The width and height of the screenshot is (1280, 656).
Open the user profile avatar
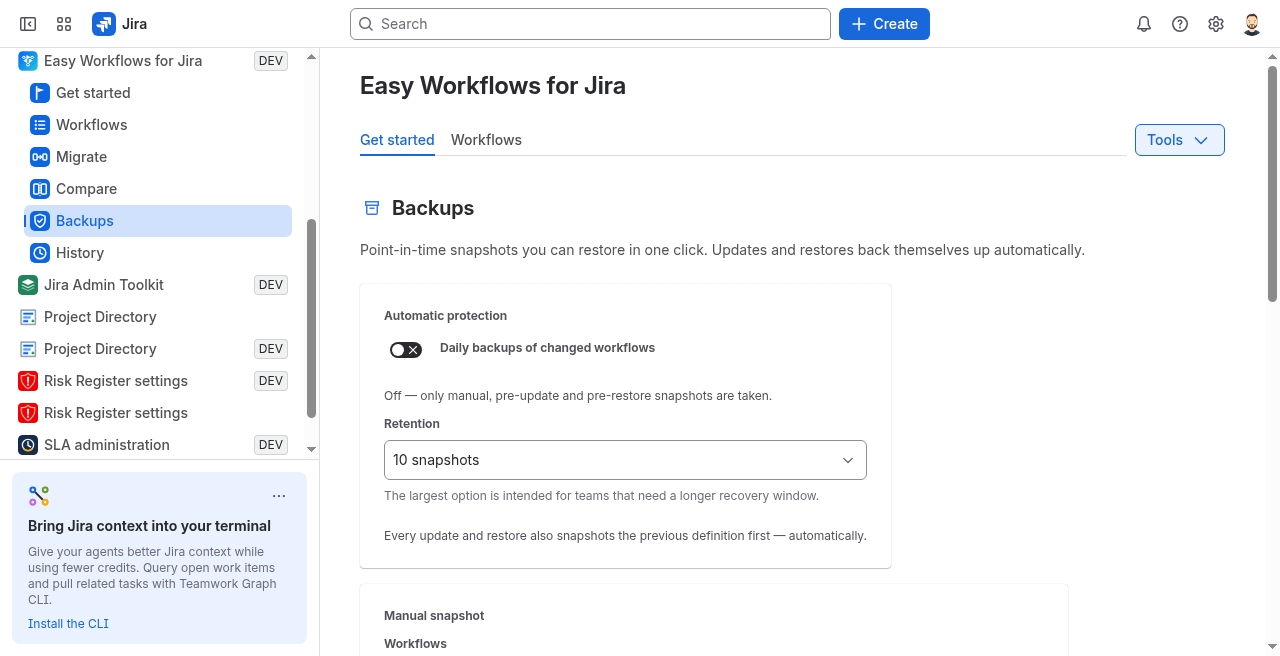click(x=1252, y=24)
